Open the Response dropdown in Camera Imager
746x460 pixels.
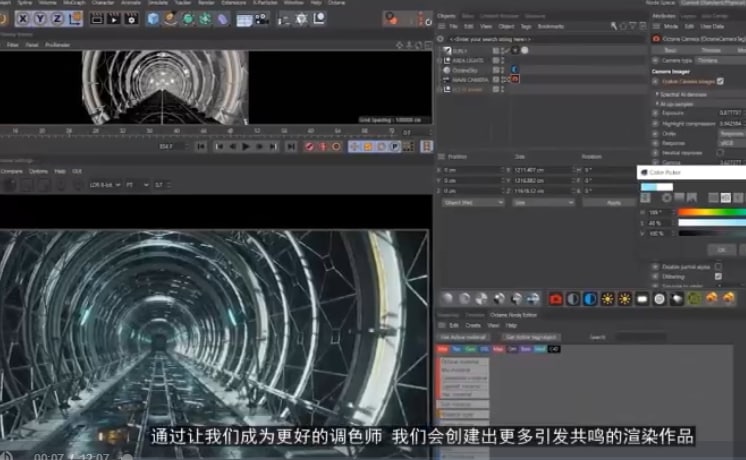pos(732,143)
